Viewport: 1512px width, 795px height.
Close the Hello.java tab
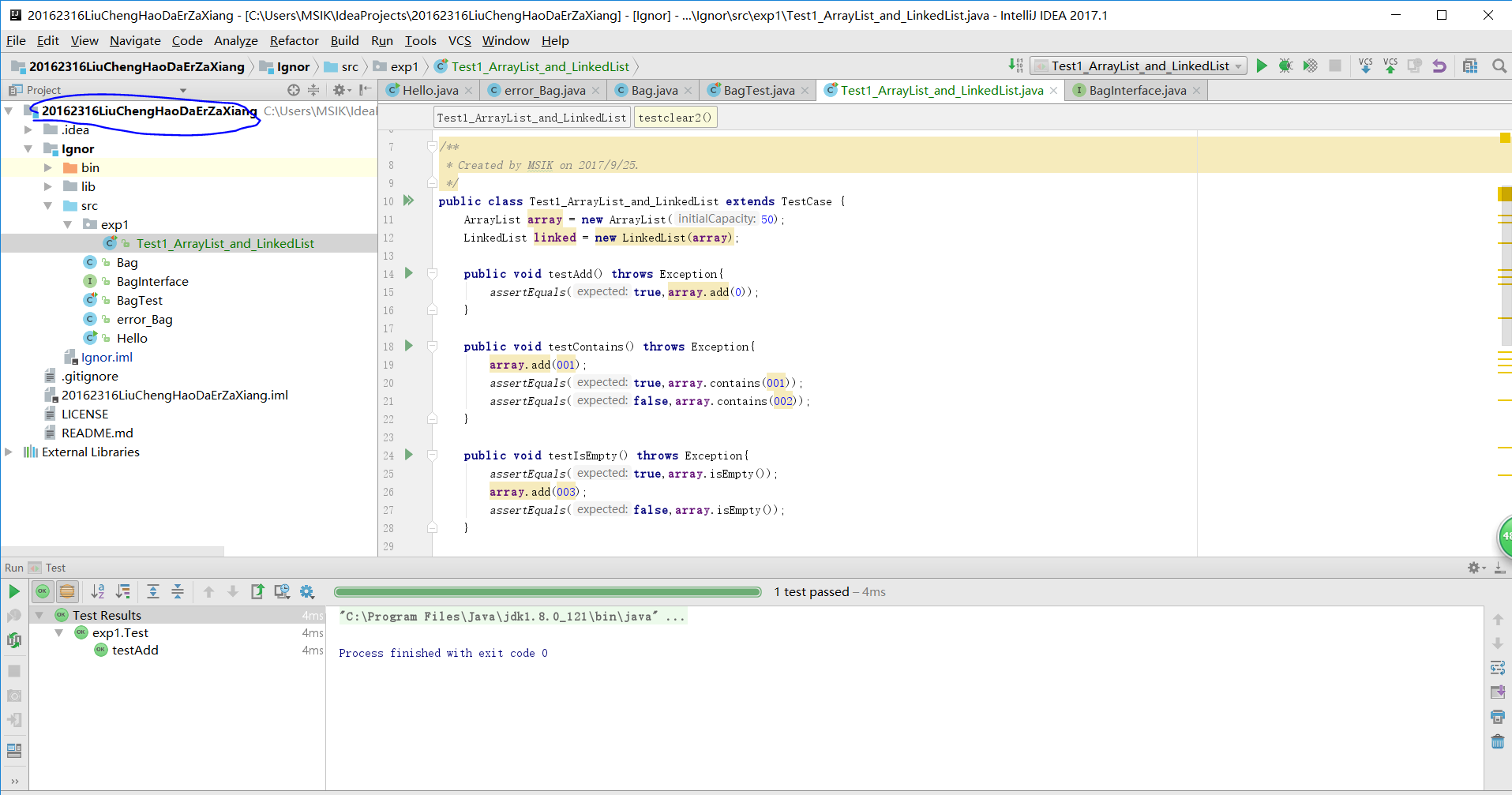[469, 91]
